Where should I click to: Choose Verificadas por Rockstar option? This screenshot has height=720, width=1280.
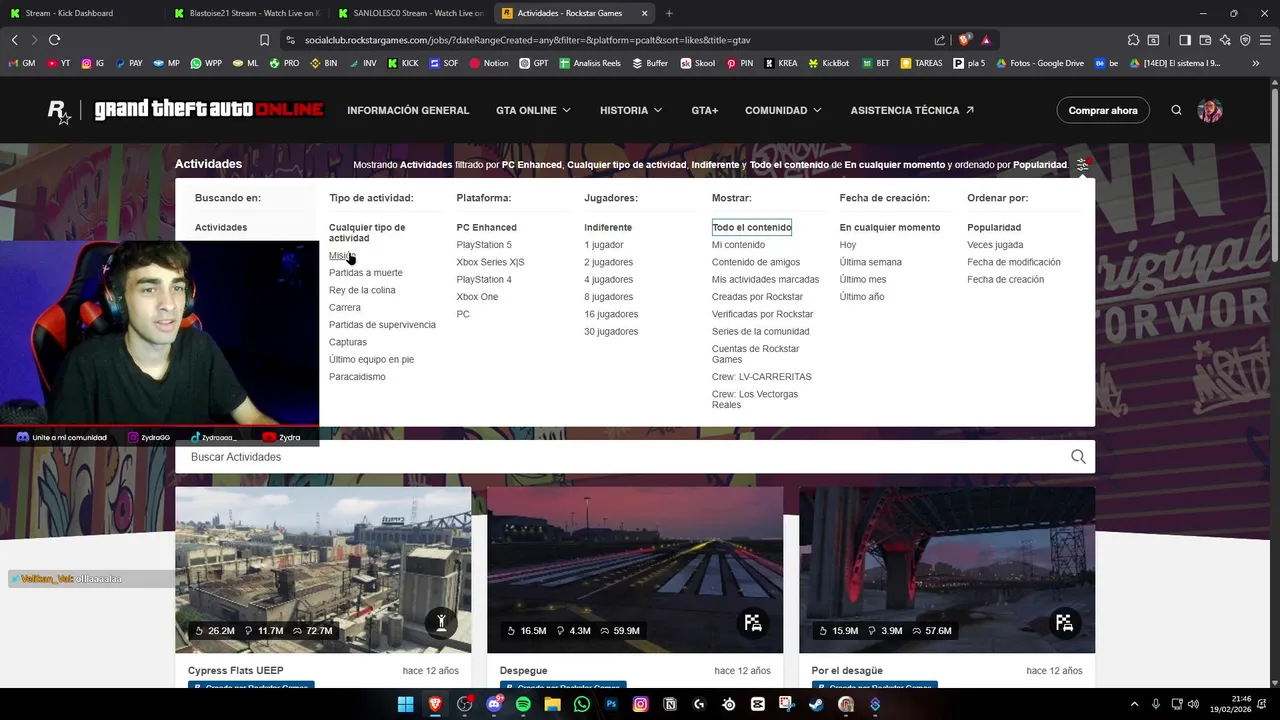762,314
